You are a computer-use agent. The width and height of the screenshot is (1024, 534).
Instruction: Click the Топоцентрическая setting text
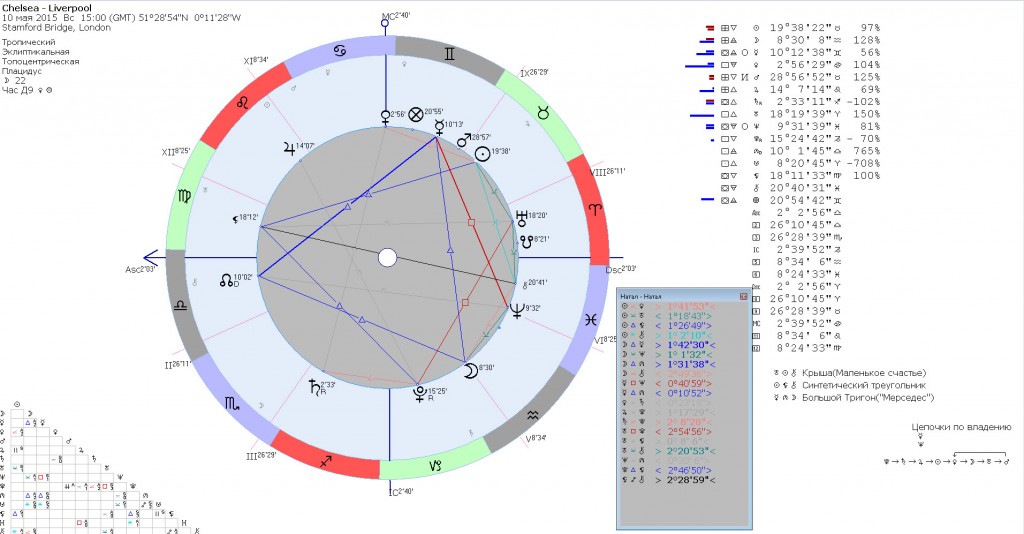(40, 61)
